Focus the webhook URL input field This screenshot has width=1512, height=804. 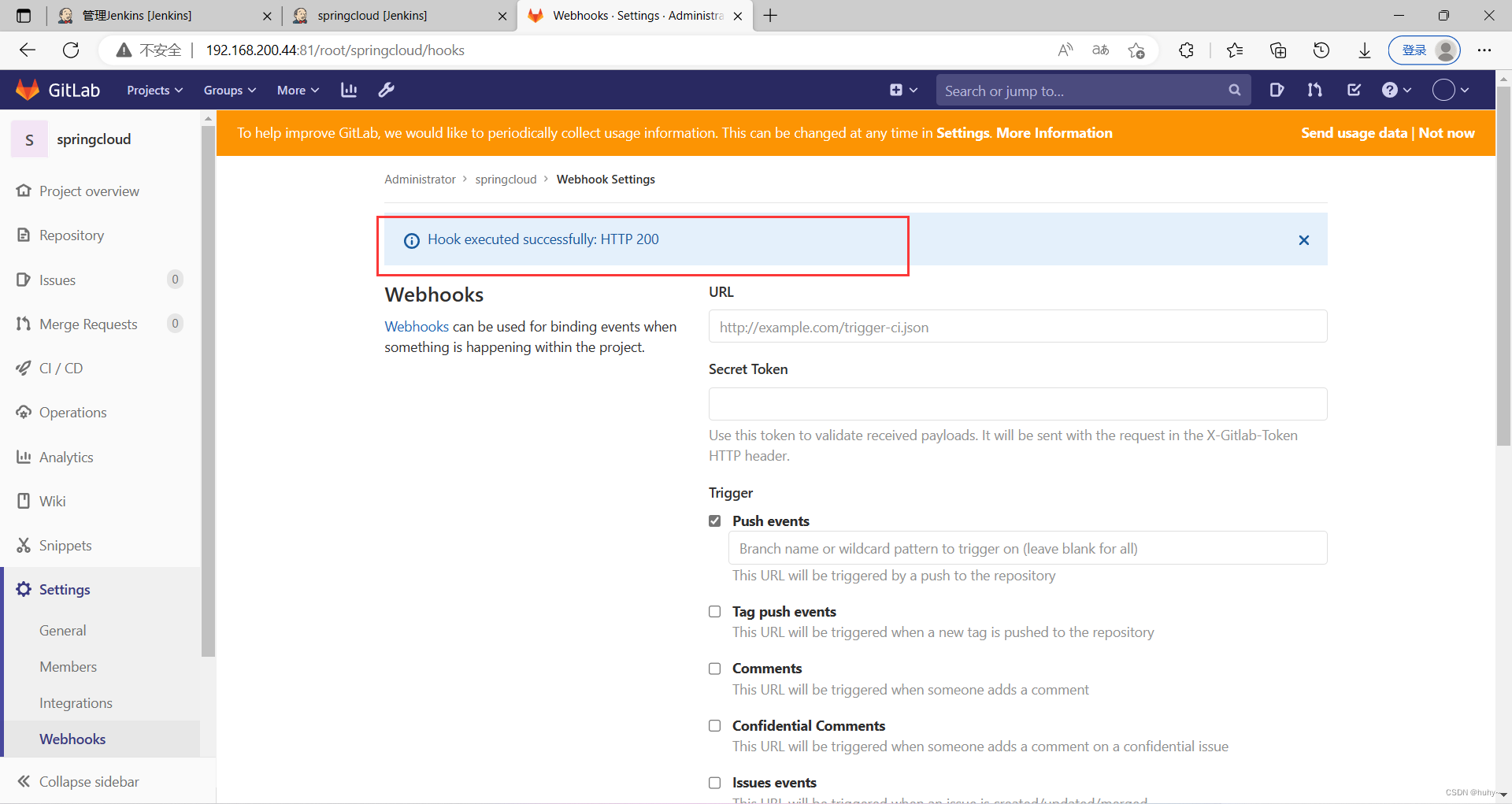click(x=1017, y=327)
